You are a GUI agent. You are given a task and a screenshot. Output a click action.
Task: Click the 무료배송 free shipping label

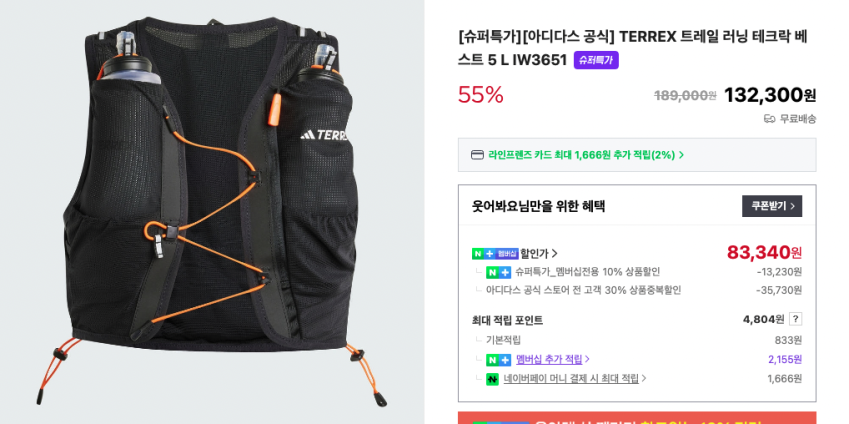798,119
